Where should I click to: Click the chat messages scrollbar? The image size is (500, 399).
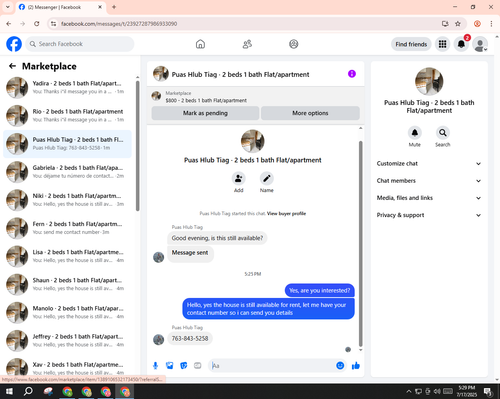tap(360, 244)
